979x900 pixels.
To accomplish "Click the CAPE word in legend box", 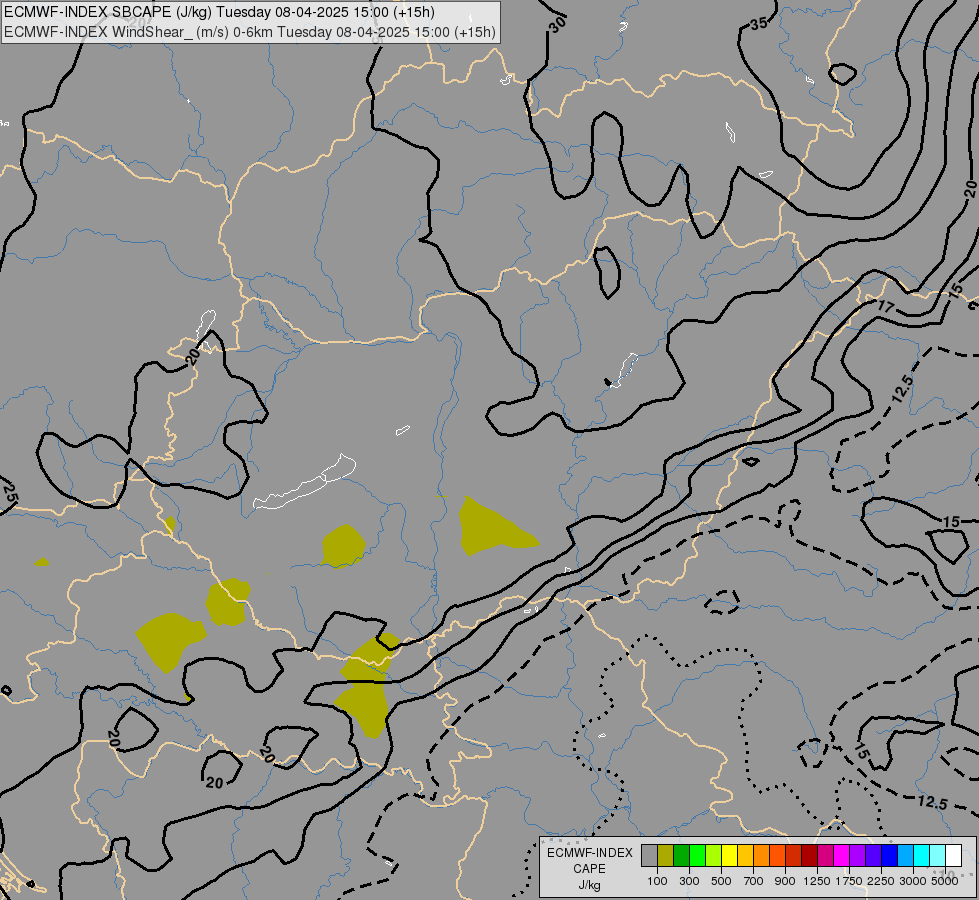I will pyautogui.click(x=589, y=869).
